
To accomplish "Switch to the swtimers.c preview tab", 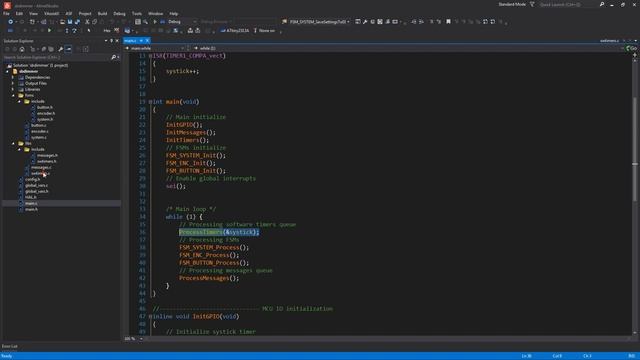I will [609, 41].
